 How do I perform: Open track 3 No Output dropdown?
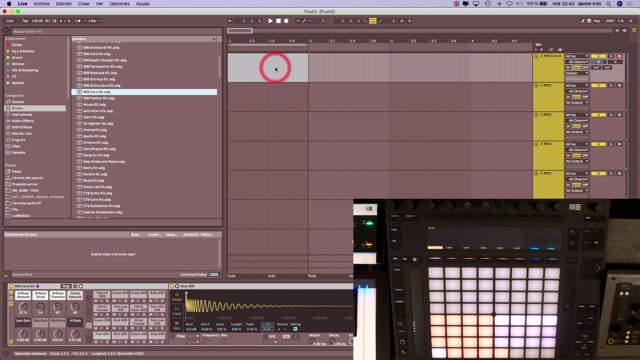[577, 132]
